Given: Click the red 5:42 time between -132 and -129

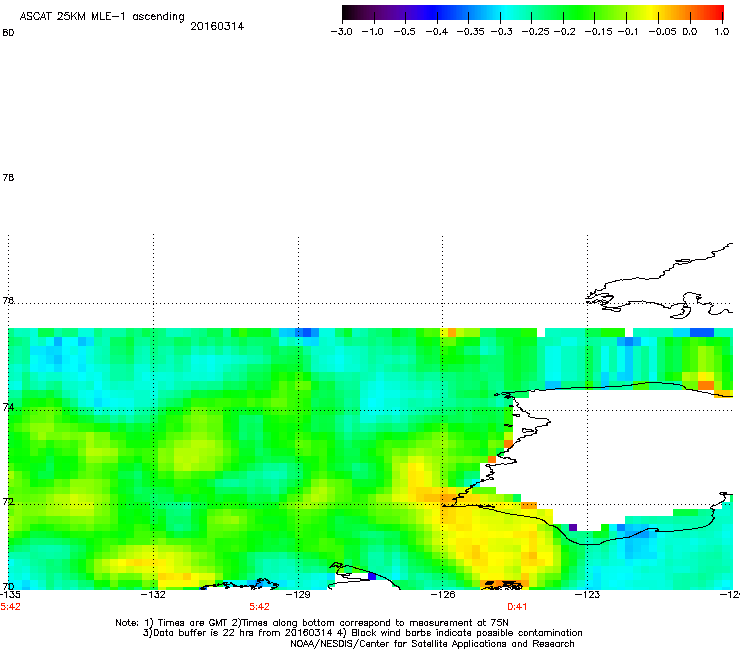Looking at the screenshot, I should (x=259, y=607).
